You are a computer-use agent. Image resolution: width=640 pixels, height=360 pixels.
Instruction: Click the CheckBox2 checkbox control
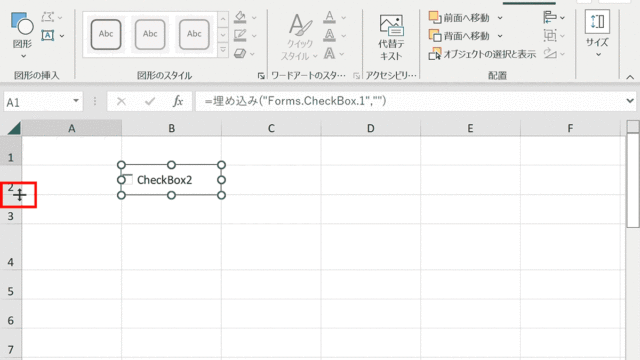tap(171, 180)
